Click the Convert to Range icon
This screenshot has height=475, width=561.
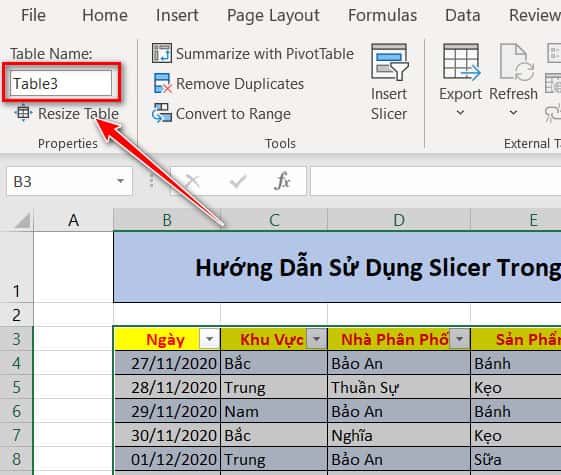(162, 113)
